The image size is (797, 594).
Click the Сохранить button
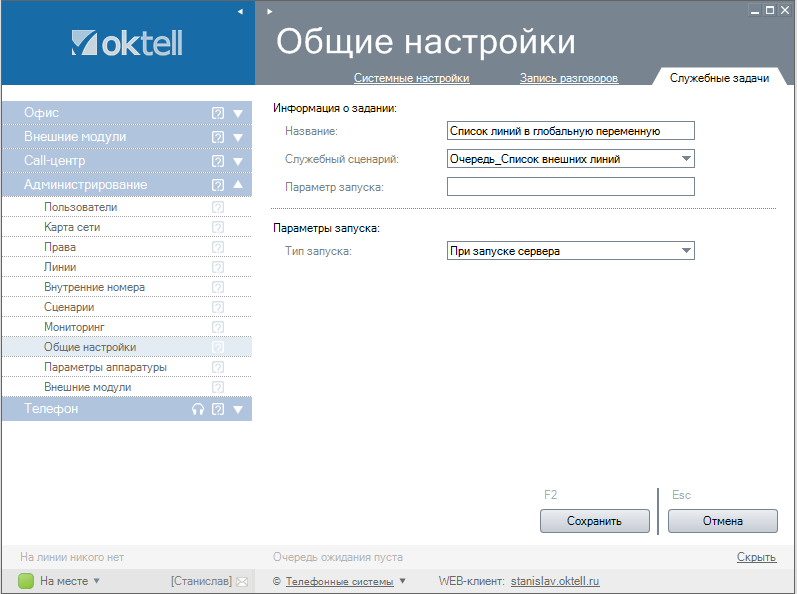click(594, 521)
